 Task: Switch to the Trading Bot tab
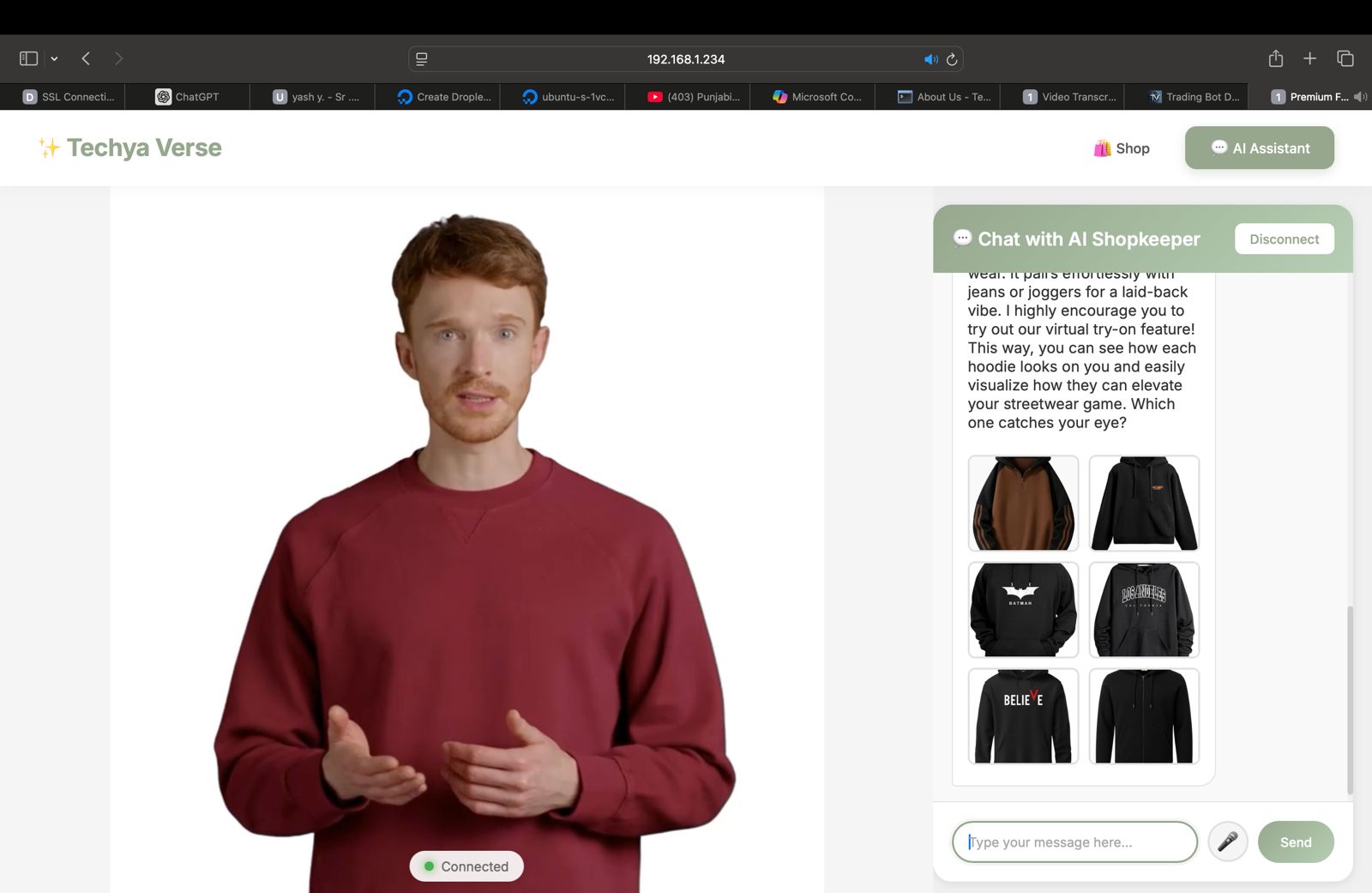[x=1194, y=97]
